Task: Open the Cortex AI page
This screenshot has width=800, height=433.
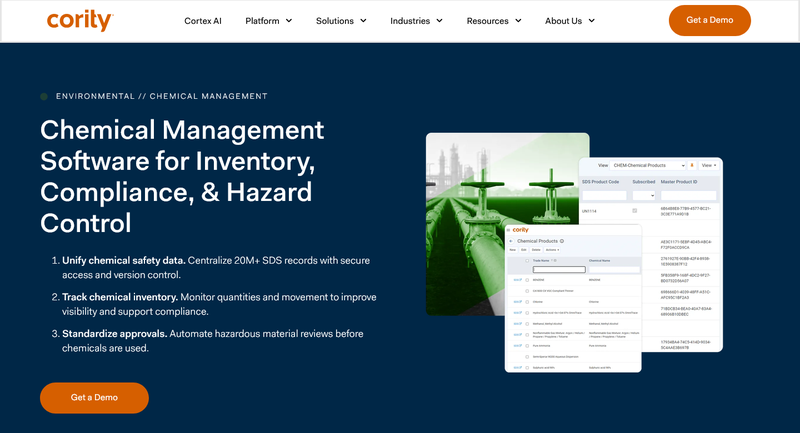Action: (x=203, y=21)
